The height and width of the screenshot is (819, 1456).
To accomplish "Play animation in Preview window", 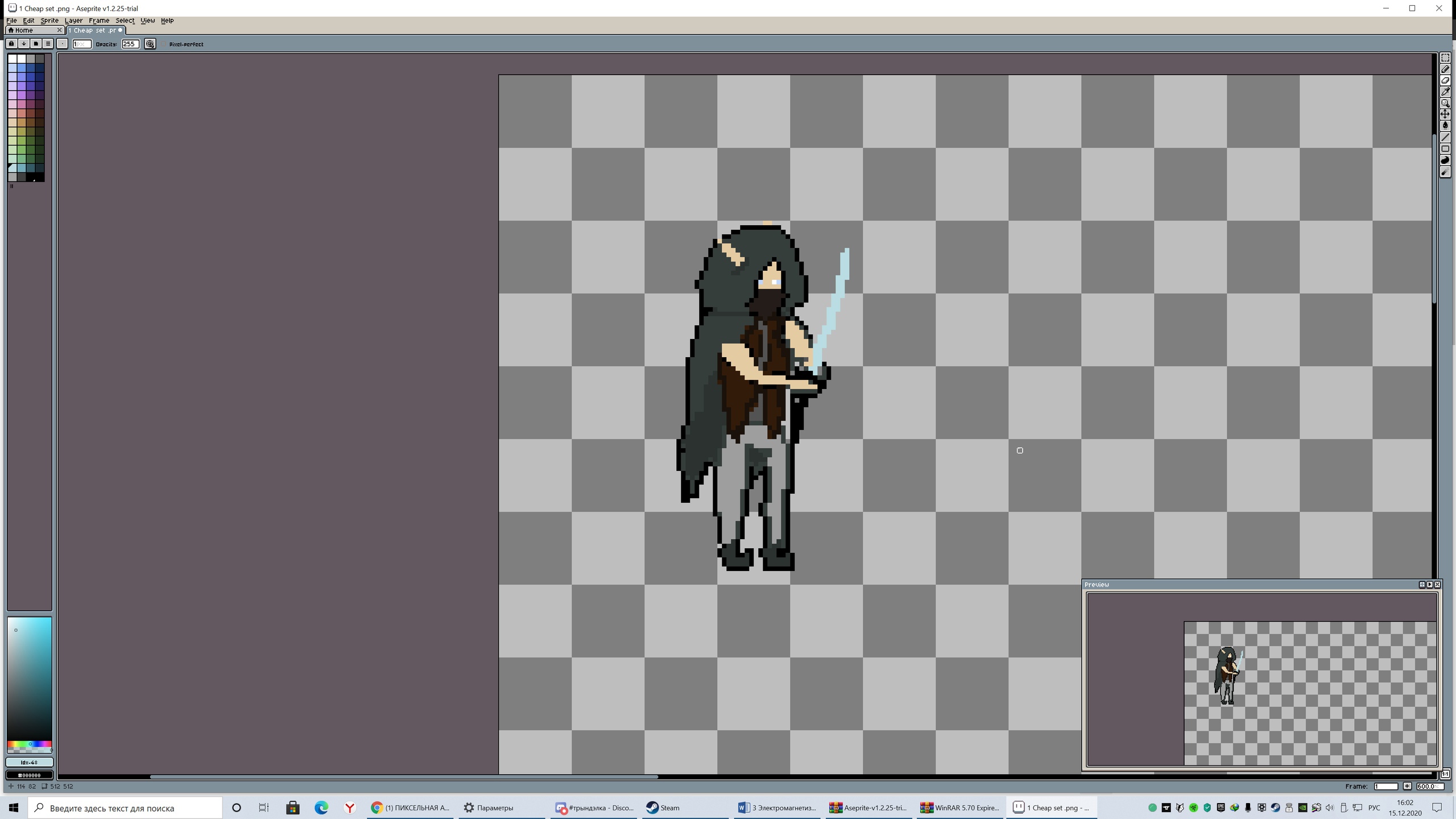I will pos(1430,585).
